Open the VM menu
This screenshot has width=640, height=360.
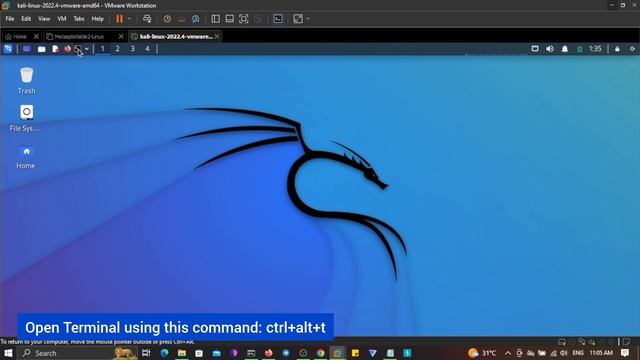pyautogui.click(x=62, y=19)
